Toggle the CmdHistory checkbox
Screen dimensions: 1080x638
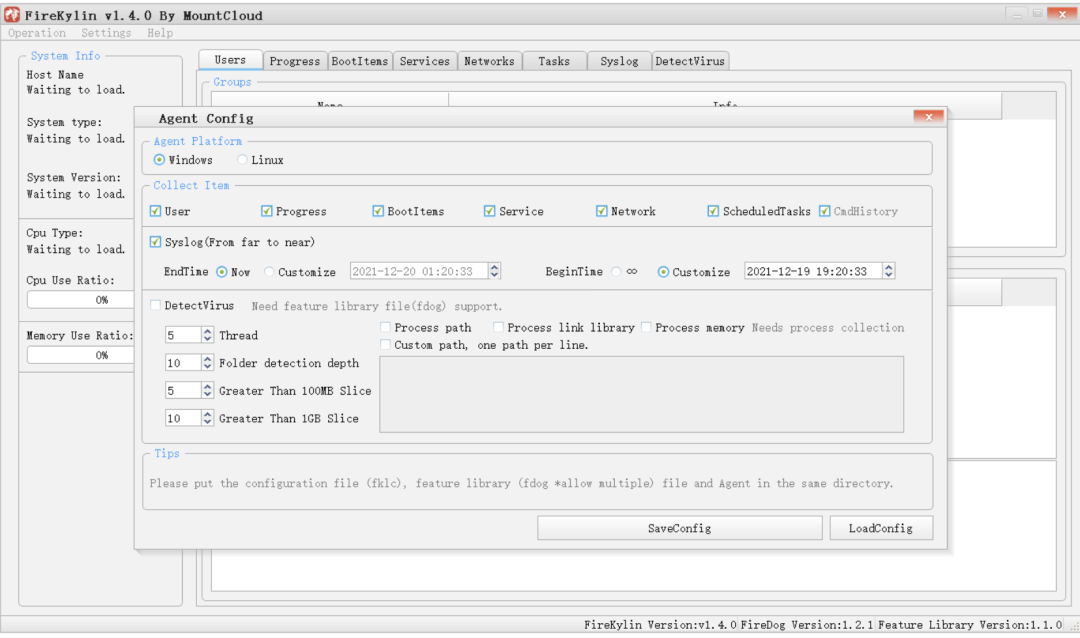pyautogui.click(x=824, y=211)
